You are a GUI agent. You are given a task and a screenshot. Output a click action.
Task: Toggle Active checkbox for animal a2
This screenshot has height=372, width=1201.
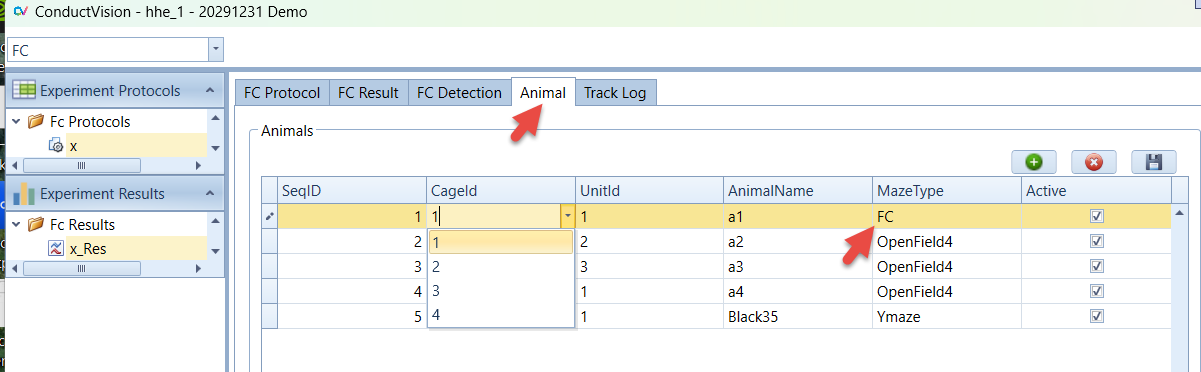click(x=1097, y=241)
